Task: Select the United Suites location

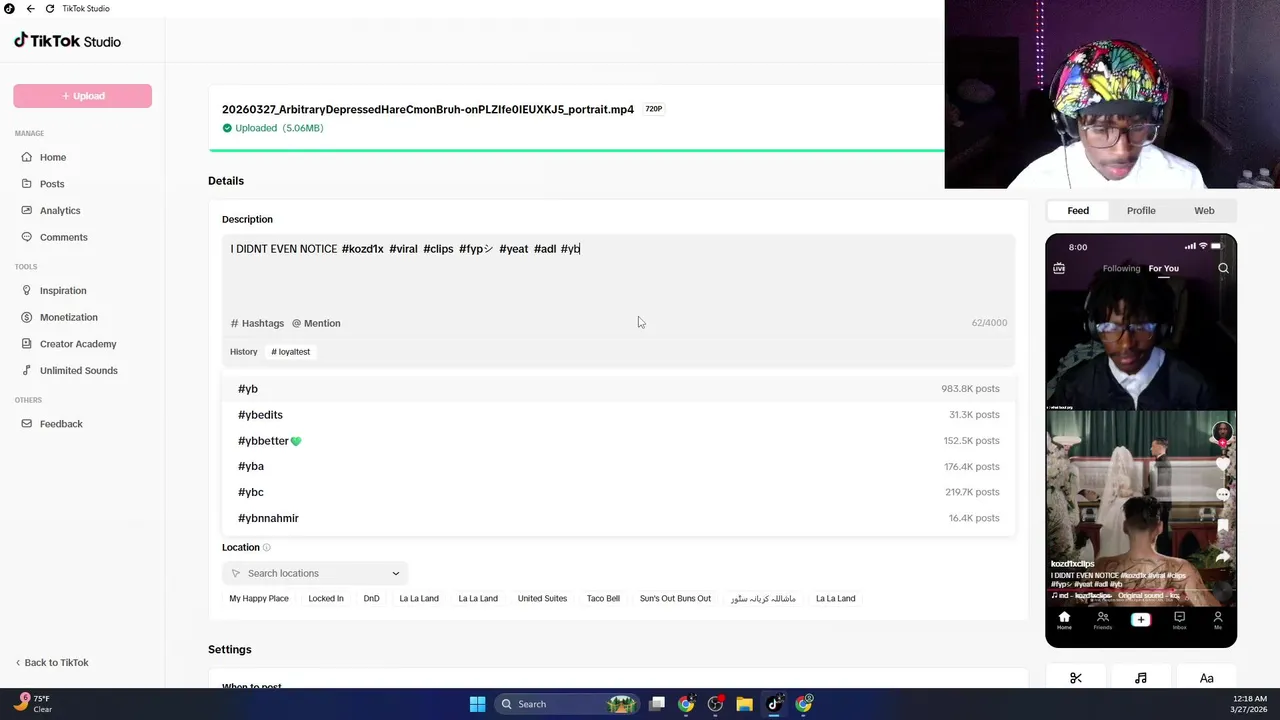Action: pyautogui.click(x=542, y=598)
